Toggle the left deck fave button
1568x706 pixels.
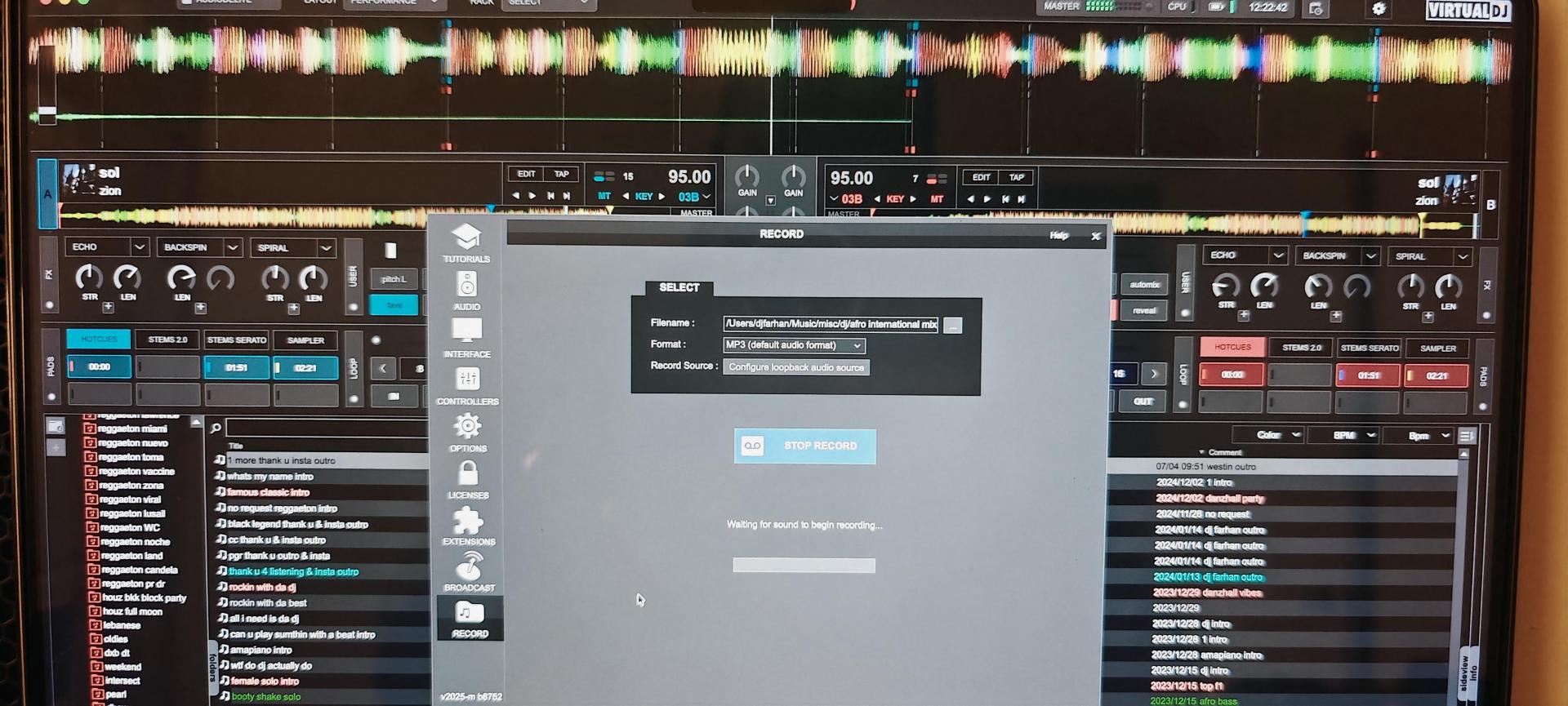point(394,305)
